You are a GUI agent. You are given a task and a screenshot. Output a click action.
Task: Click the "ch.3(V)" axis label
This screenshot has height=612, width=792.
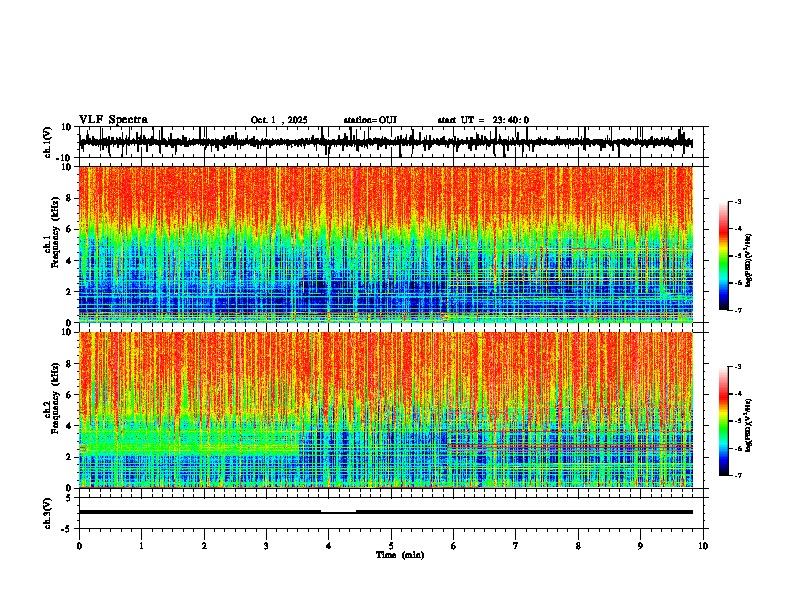point(48,513)
